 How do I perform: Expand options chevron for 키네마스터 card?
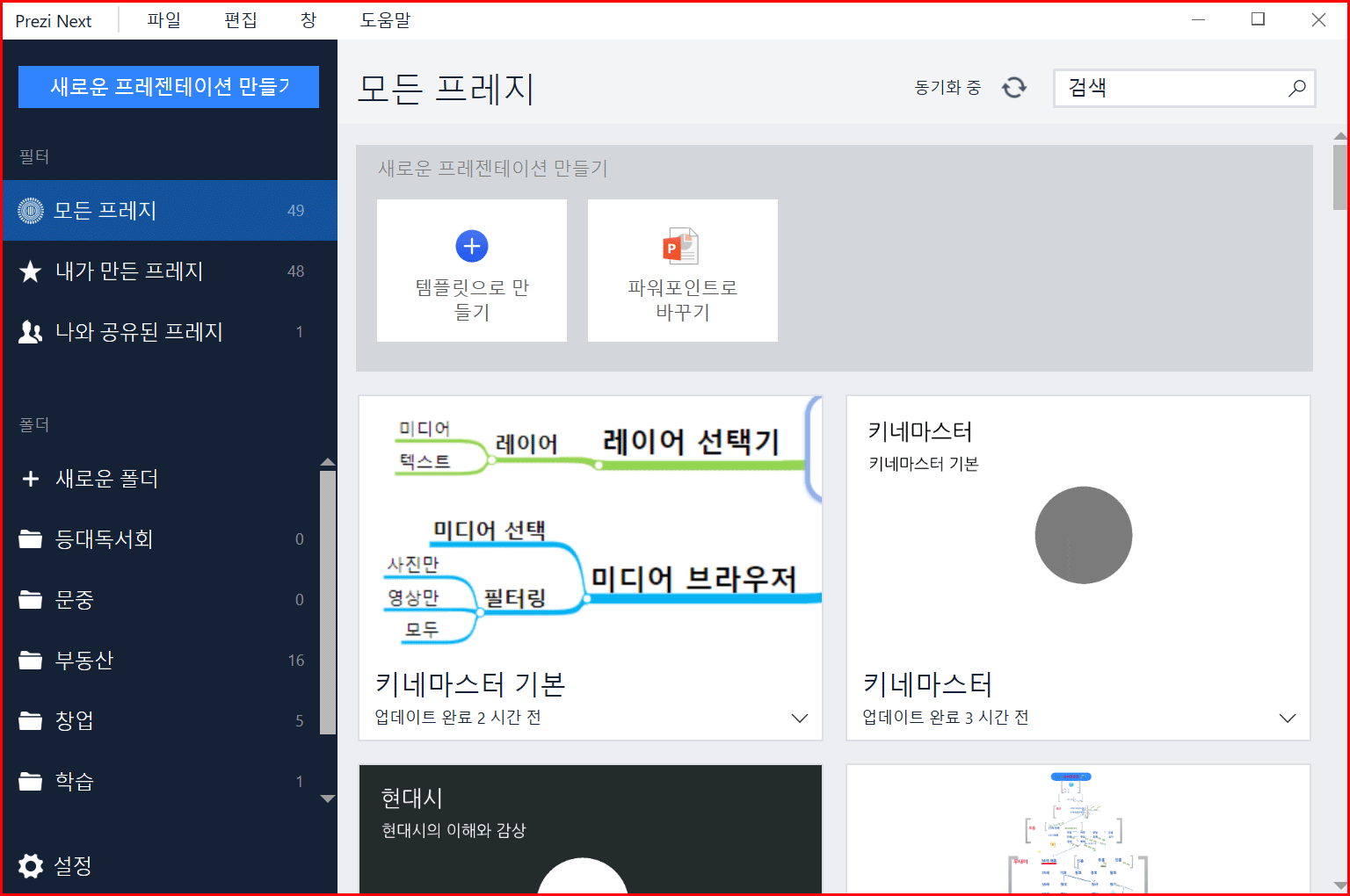[1288, 718]
